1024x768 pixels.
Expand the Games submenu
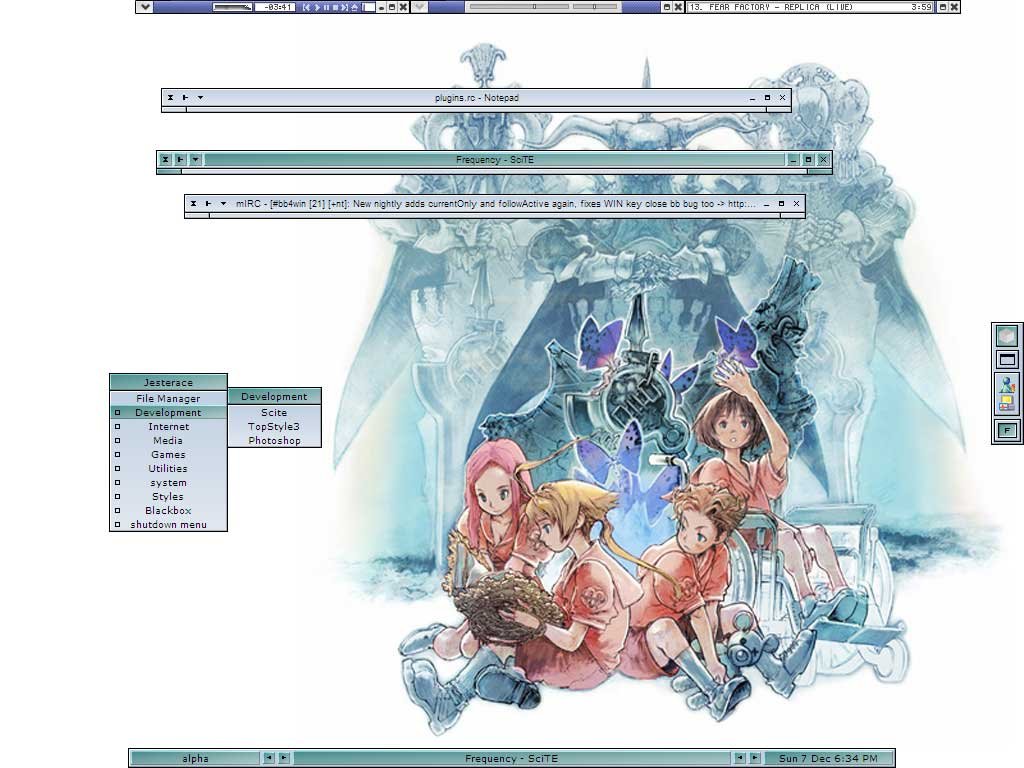[x=168, y=455]
